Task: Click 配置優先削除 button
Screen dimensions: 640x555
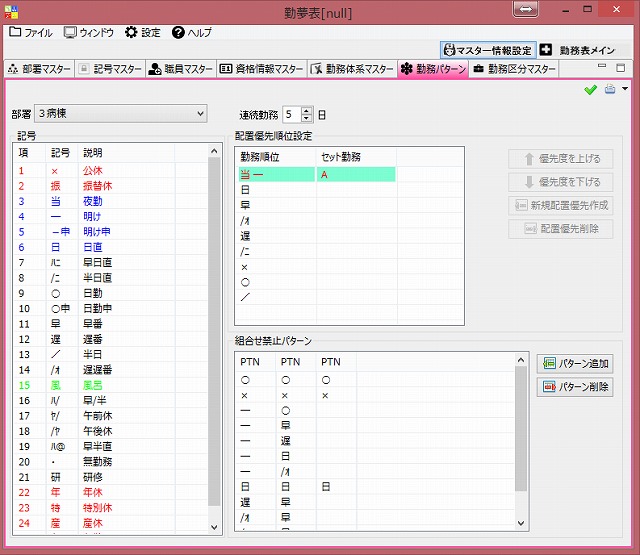Action: tap(561, 229)
